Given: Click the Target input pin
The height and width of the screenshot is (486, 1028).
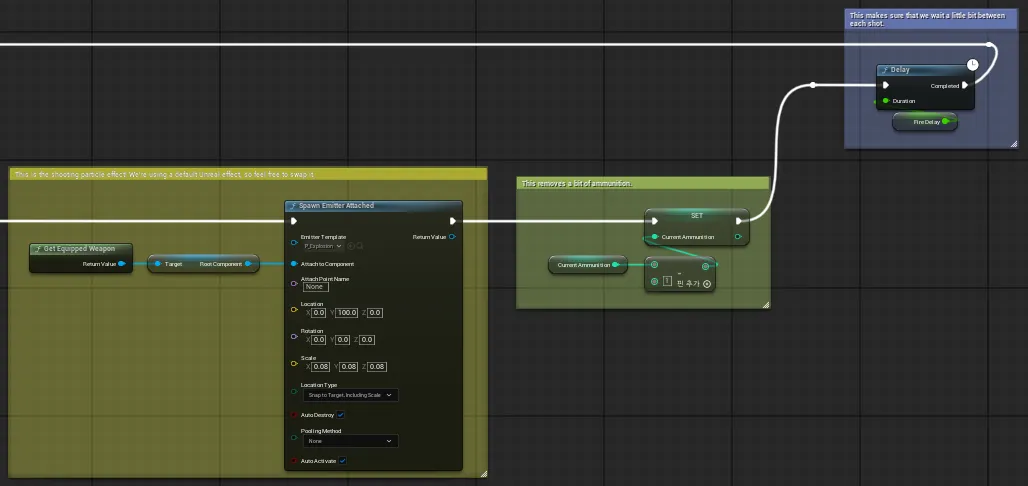Looking at the screenshot, I should tap(158, 264).
